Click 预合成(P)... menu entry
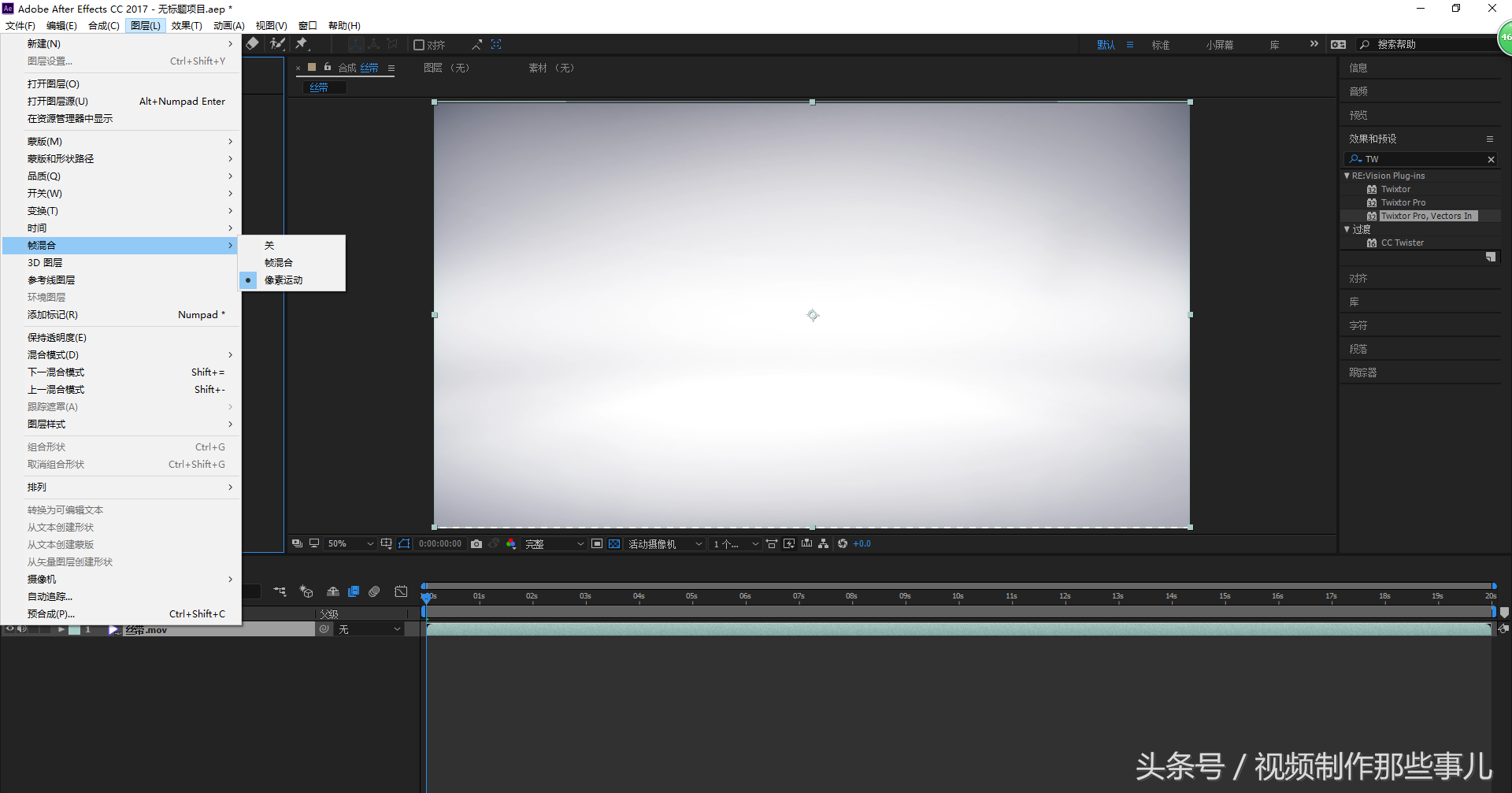Image resolution: width=1512 pixels, height=793 pixels. click(121, 613)
